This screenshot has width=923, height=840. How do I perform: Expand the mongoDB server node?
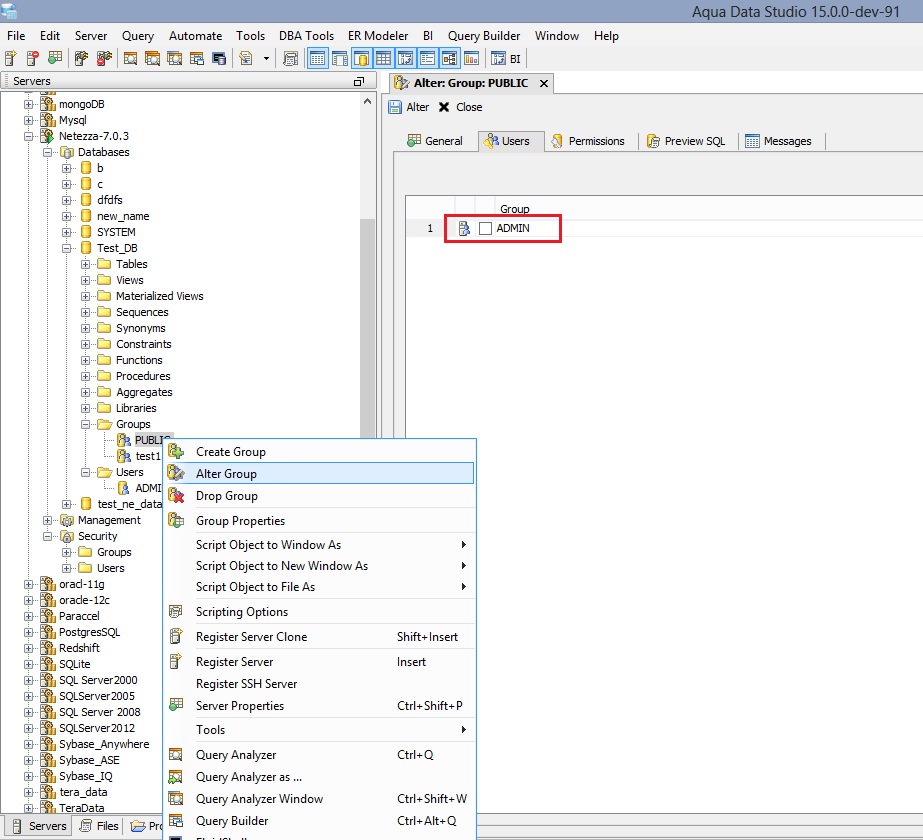28,104
